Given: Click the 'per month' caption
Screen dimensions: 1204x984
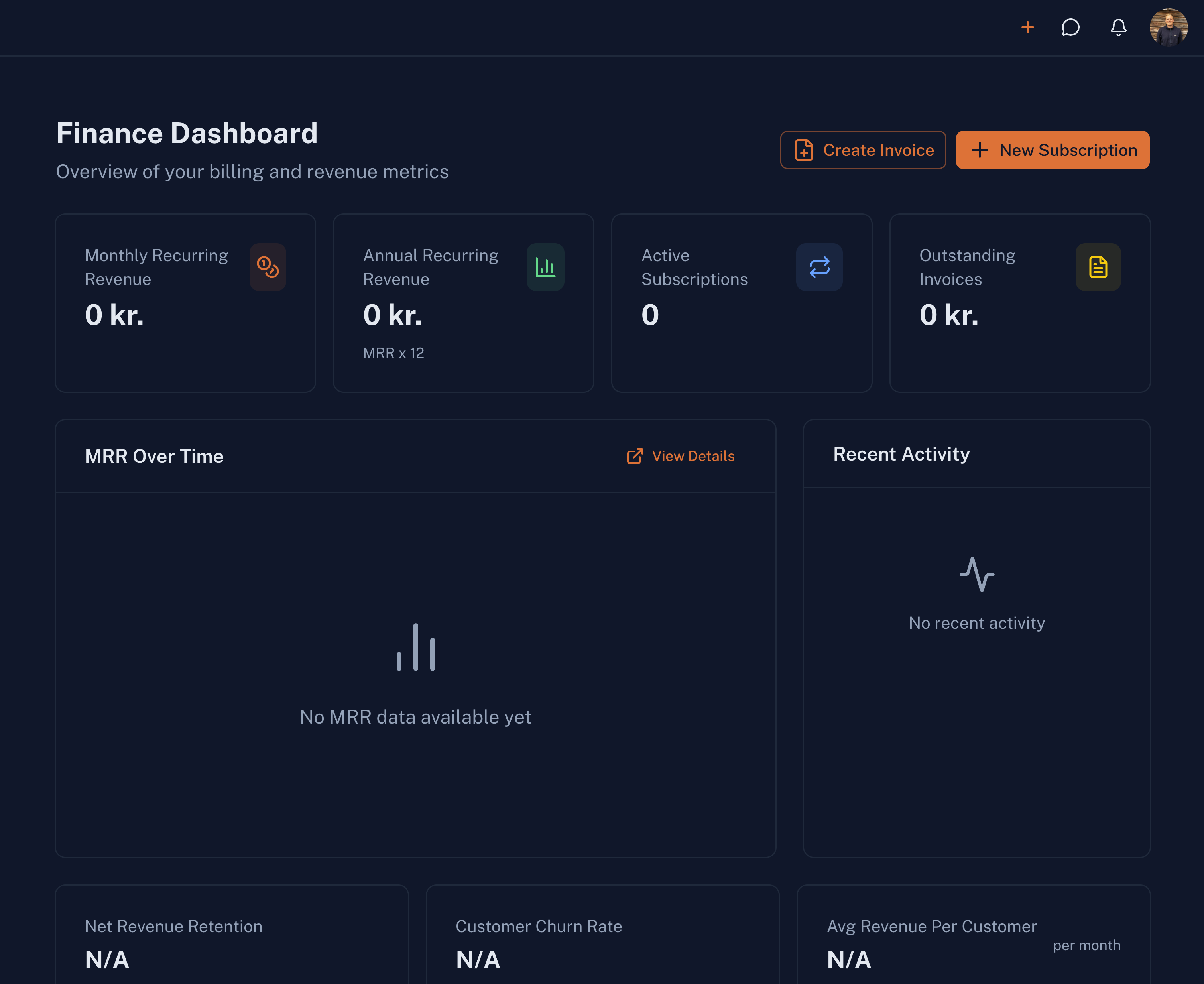Looking at the screenshot, I should [x=1087, y=945].
